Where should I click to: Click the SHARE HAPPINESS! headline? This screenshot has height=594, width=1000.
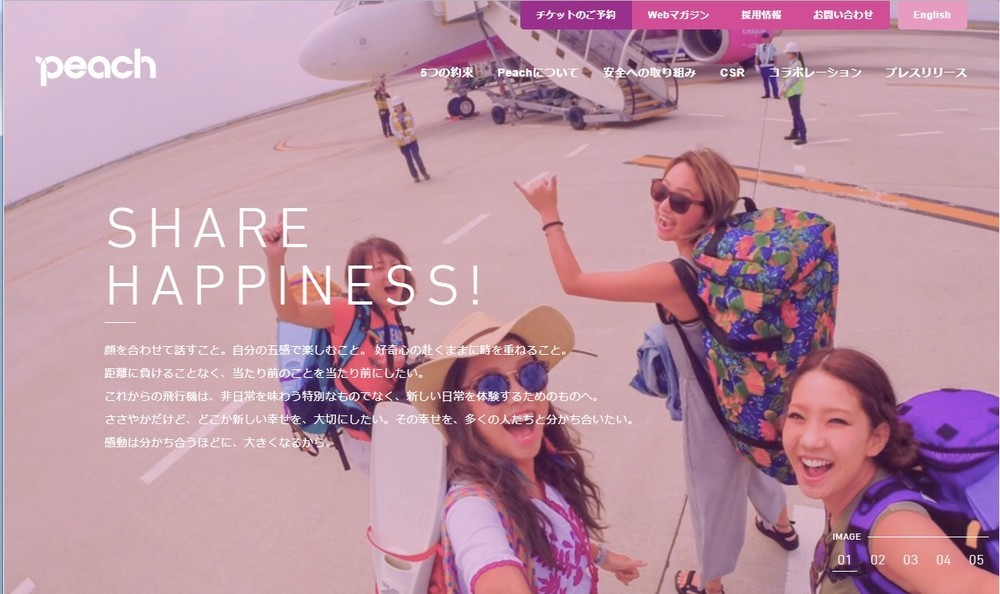pos(295,256)
